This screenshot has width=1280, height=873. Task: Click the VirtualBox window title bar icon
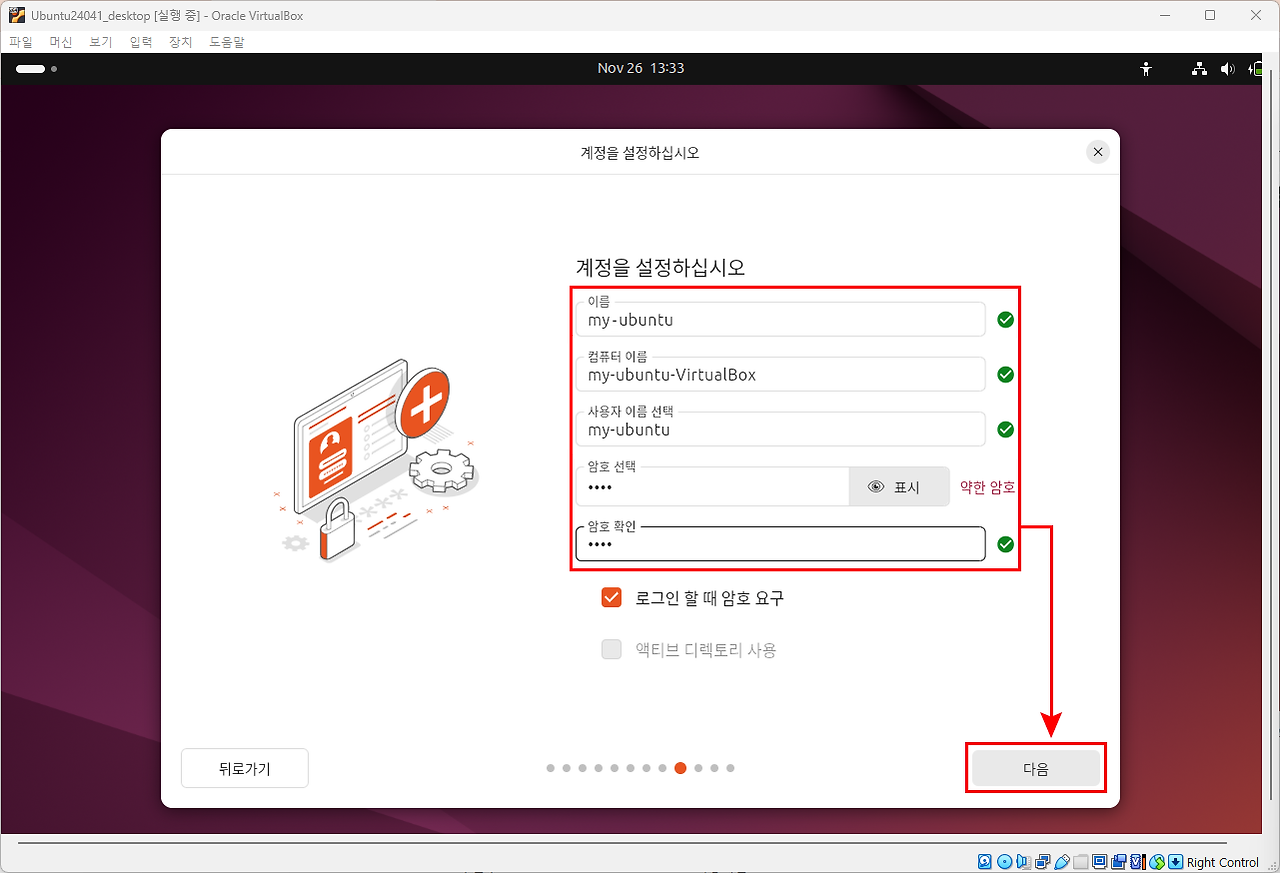(17, 15)
